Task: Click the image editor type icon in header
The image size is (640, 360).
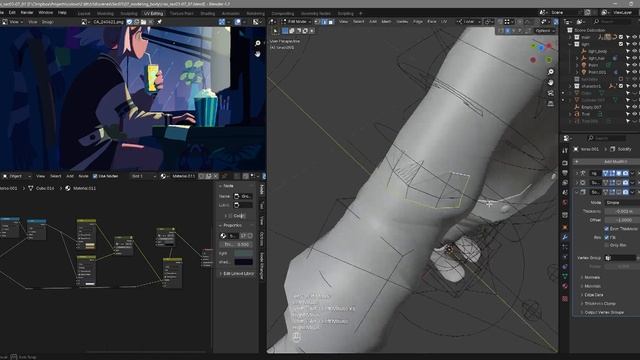Action: (5, 22)
